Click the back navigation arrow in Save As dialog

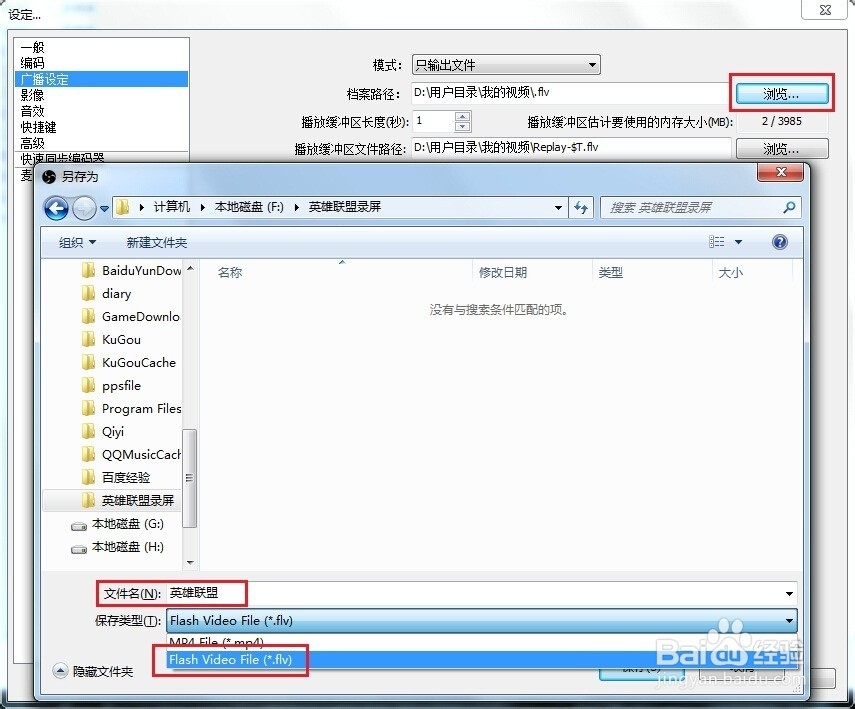click(x=57, y=208)
